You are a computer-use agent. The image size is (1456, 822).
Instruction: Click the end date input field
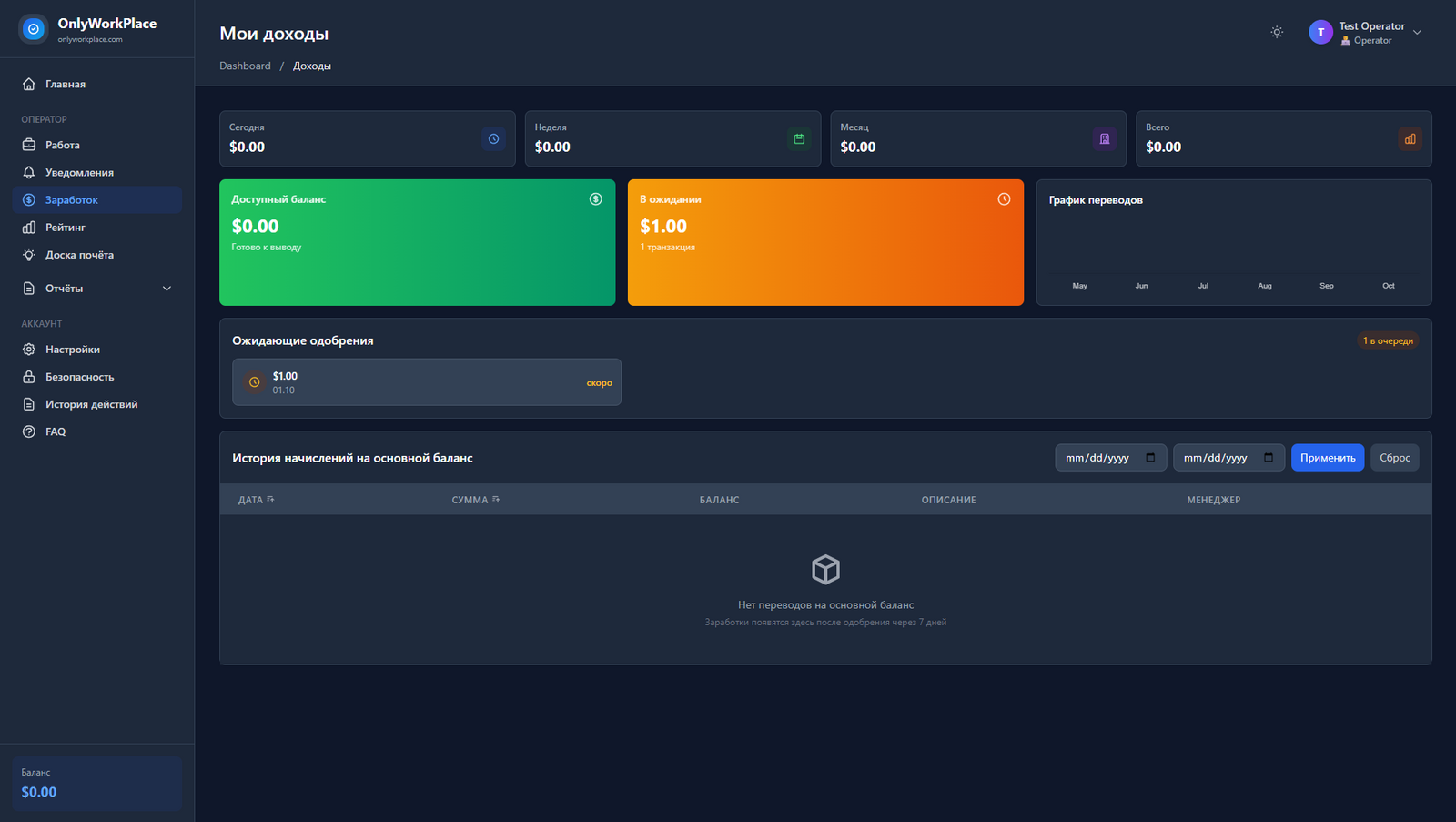(x=1215, y=458)
